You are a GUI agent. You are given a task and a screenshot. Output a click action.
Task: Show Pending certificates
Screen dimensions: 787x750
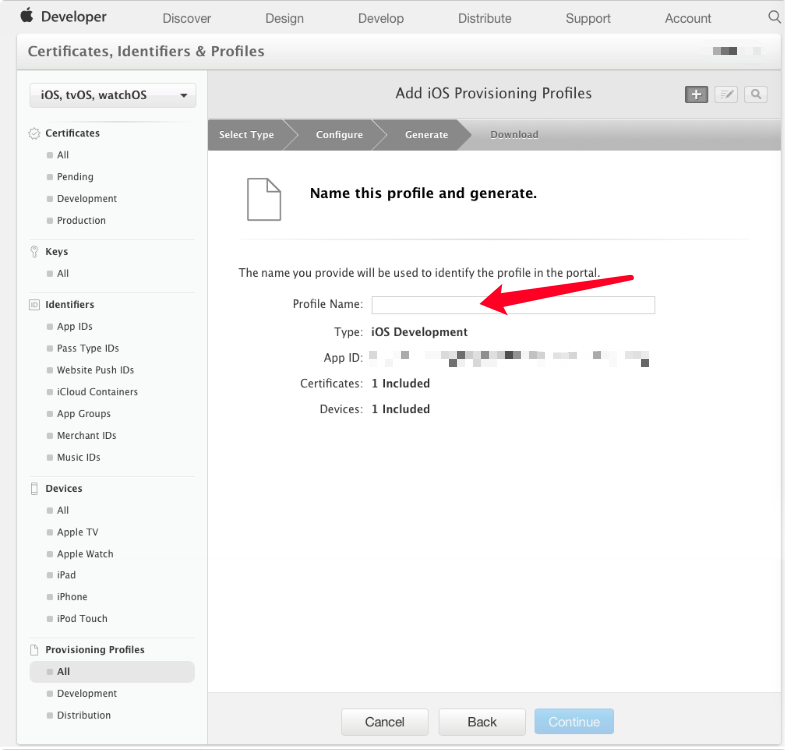75,177
